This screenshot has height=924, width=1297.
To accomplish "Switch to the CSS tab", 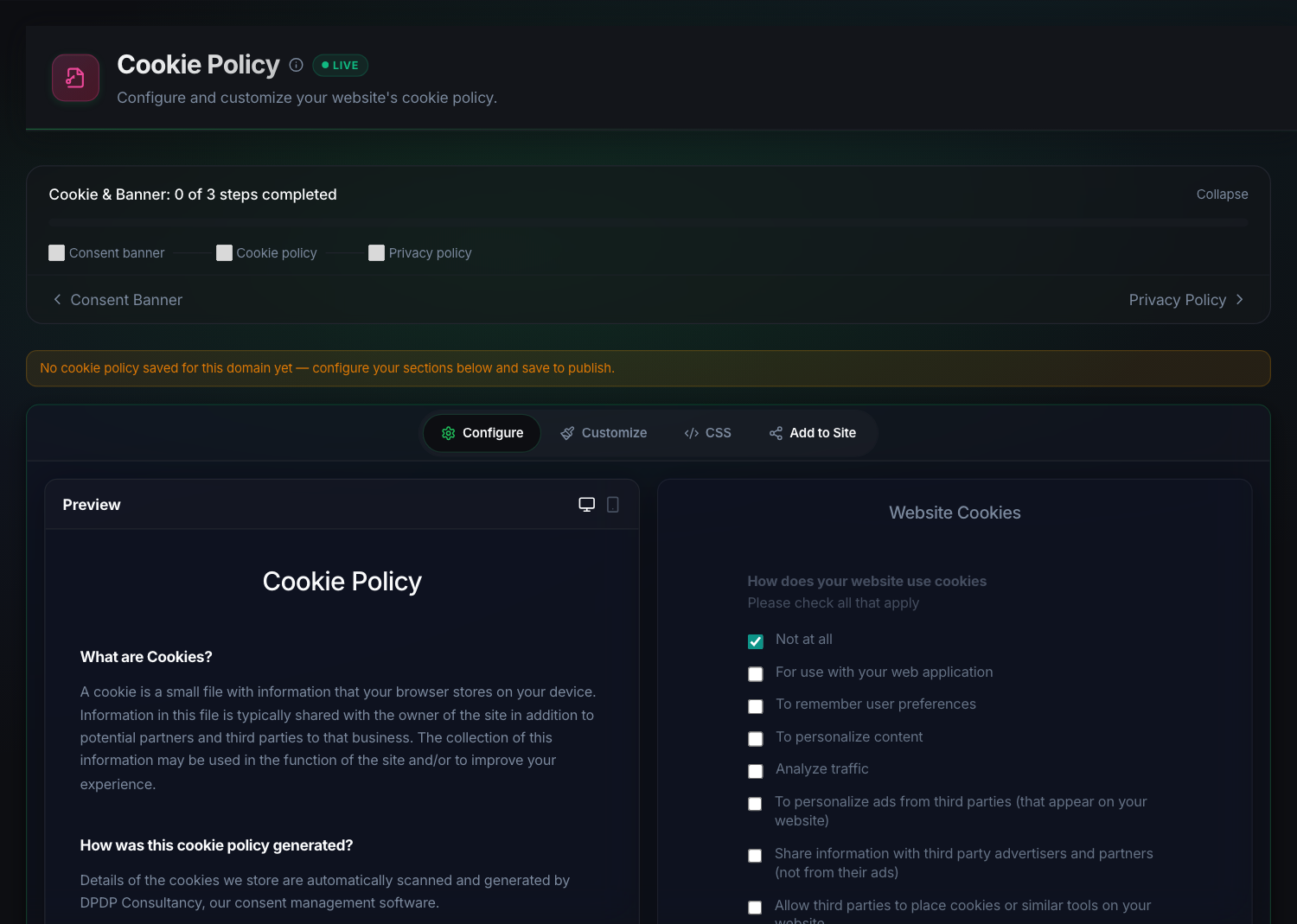I will pyautogui.click(x=707, y=433).
